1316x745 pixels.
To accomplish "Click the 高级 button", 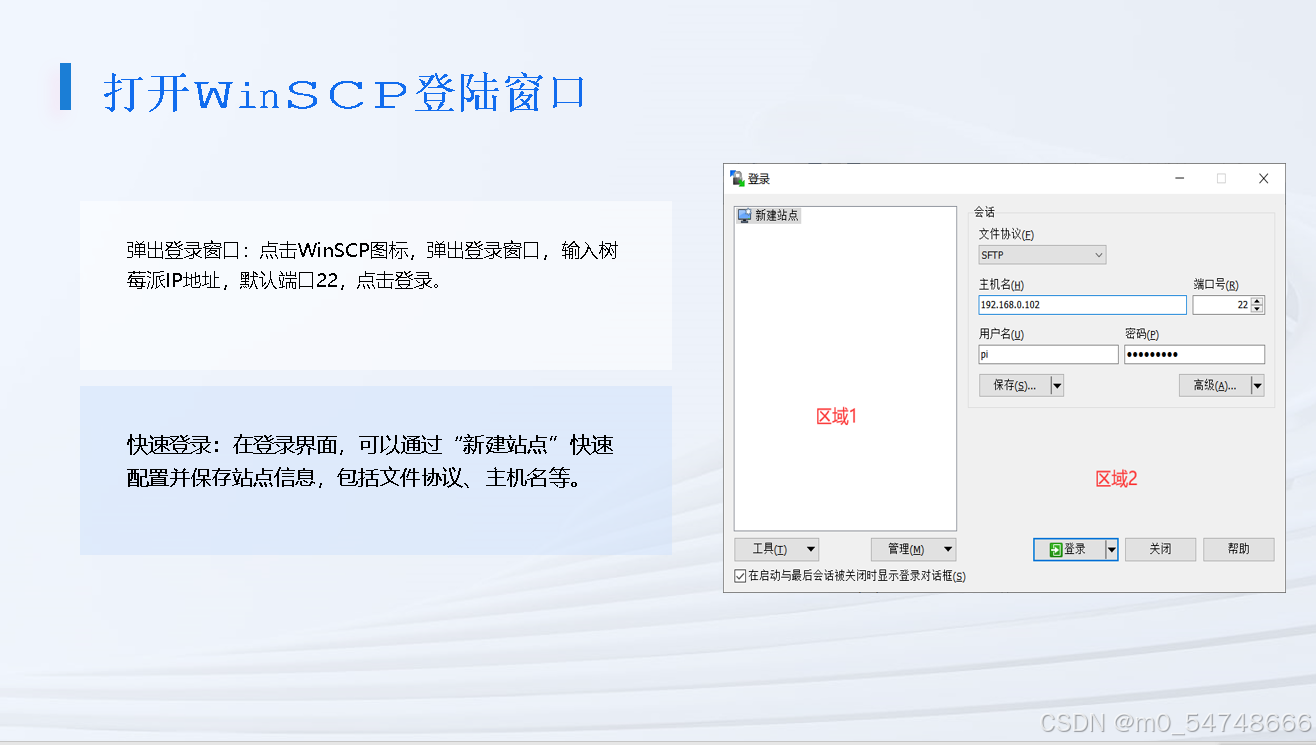I will click(x=1215, y=385).
